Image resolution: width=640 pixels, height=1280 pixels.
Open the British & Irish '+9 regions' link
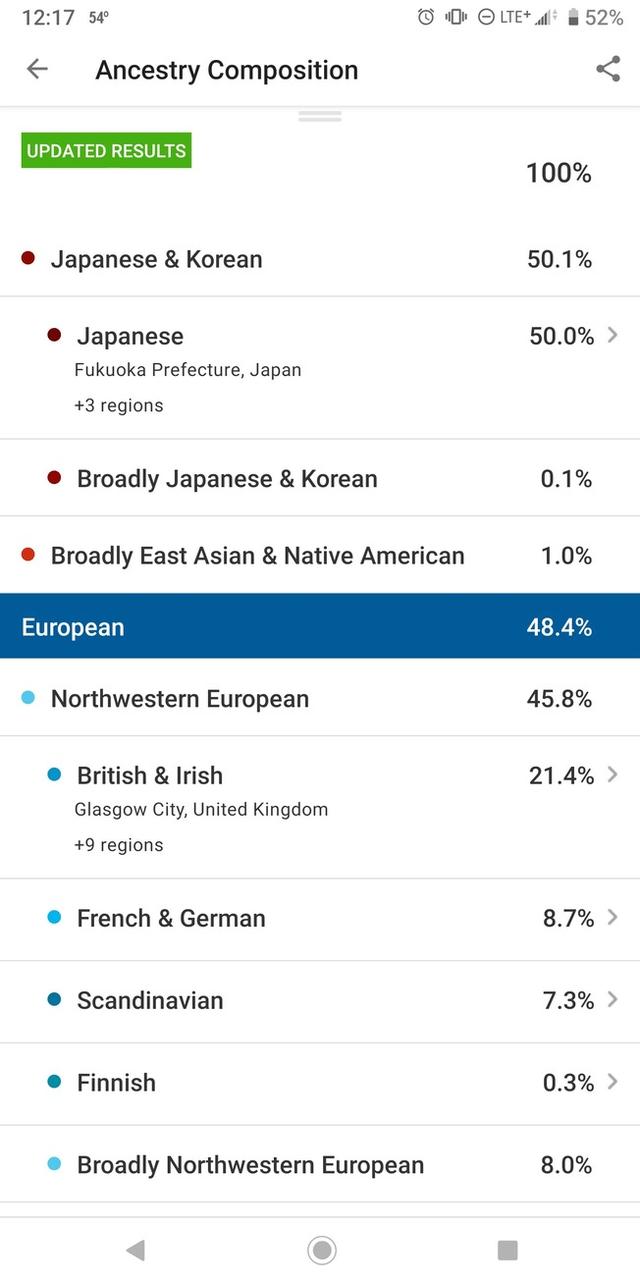coord(119,845)
